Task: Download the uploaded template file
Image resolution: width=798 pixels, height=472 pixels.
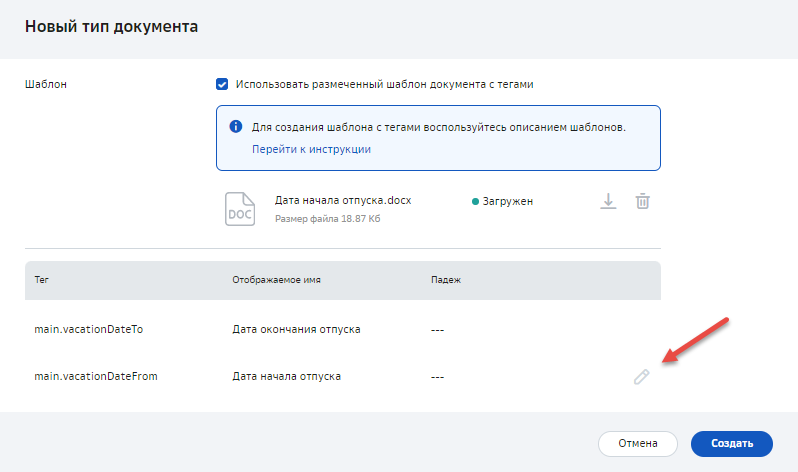Action: (608, 201)
